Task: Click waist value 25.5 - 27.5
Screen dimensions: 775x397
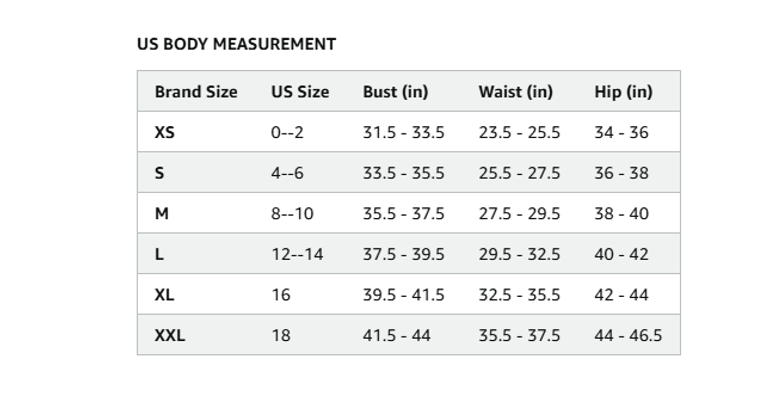Action: pos(519,173)
